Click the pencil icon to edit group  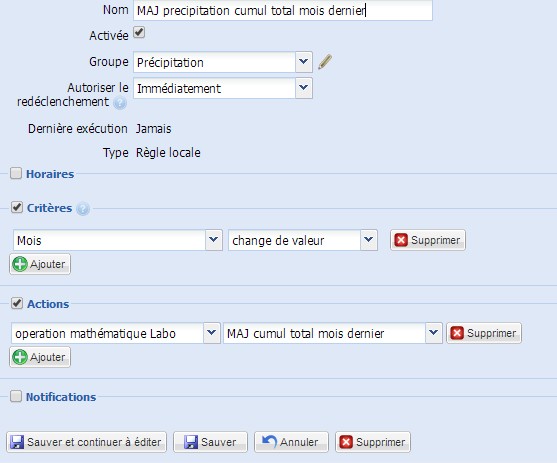coord(325,62)
